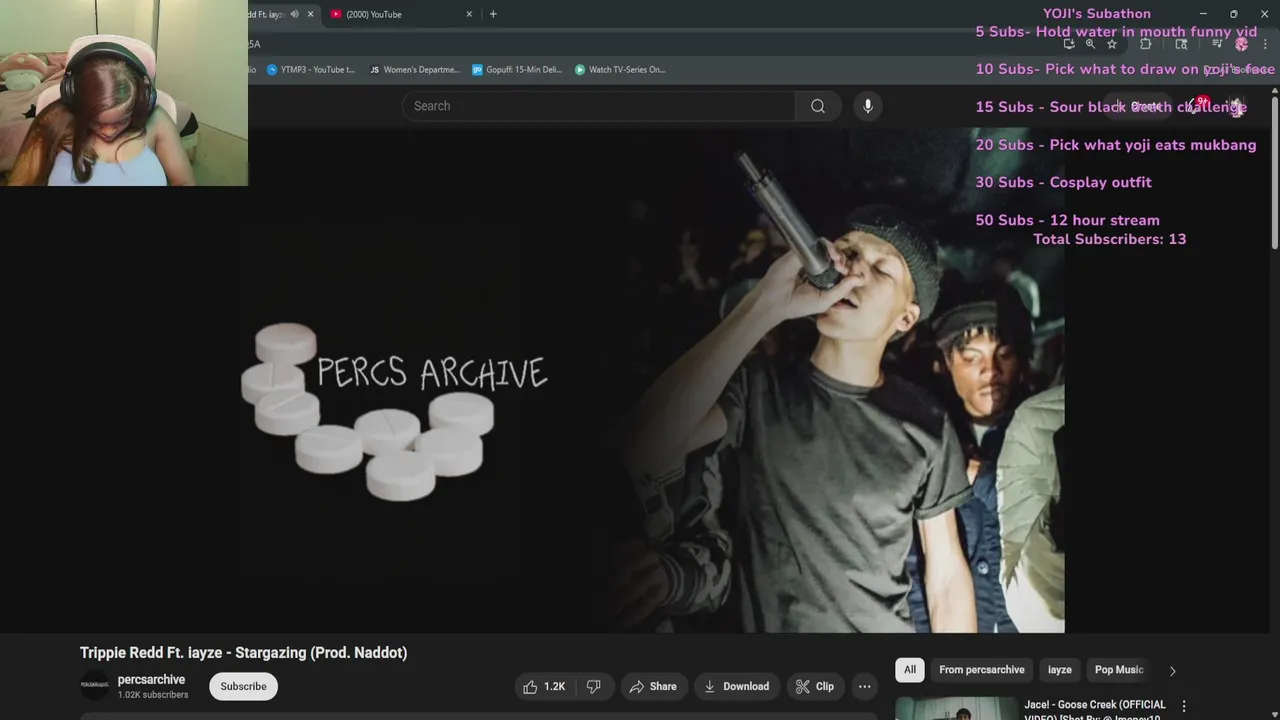
Task: Like the Stargazing video
Action: click(545, 686)
